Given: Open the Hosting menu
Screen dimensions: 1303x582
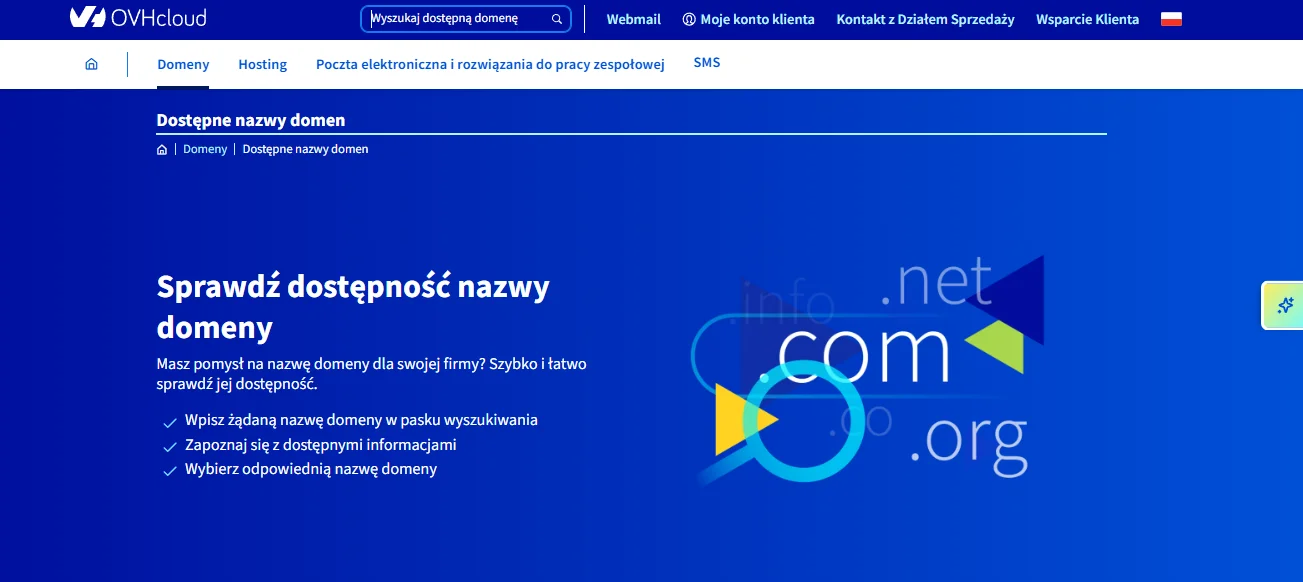Looking at the screenshot, I should click(x=263, y=64).
